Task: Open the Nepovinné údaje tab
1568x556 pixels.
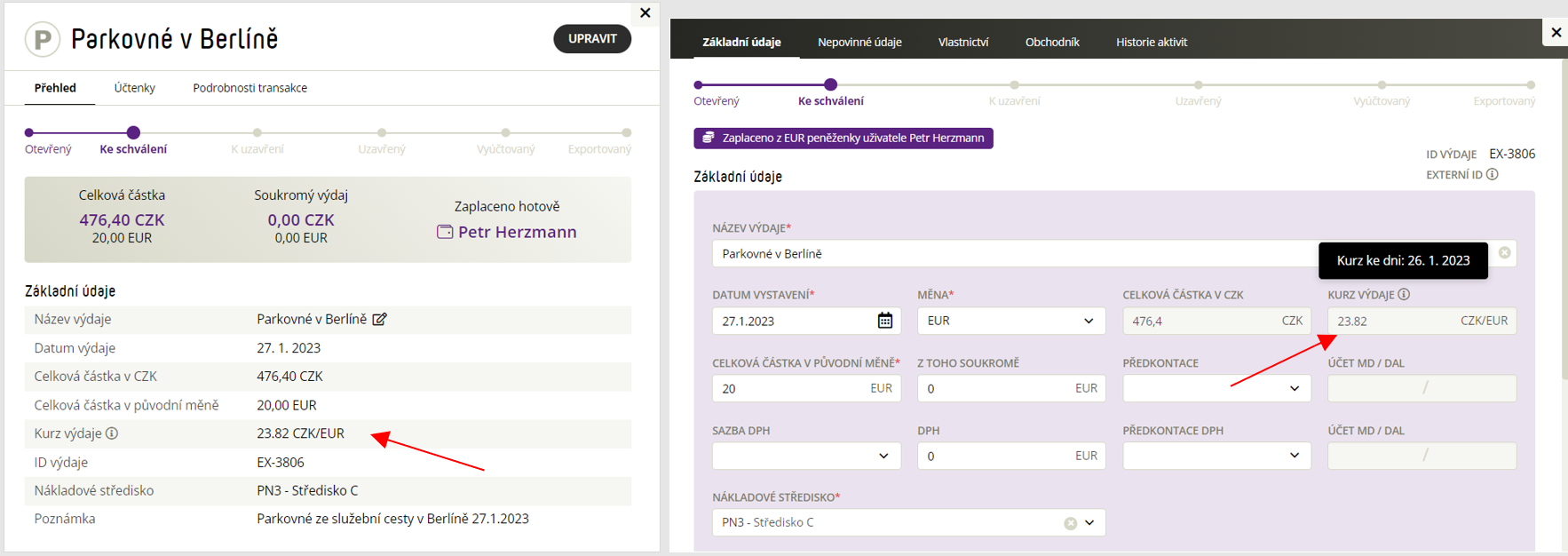Action: click(x=859, y=42)
